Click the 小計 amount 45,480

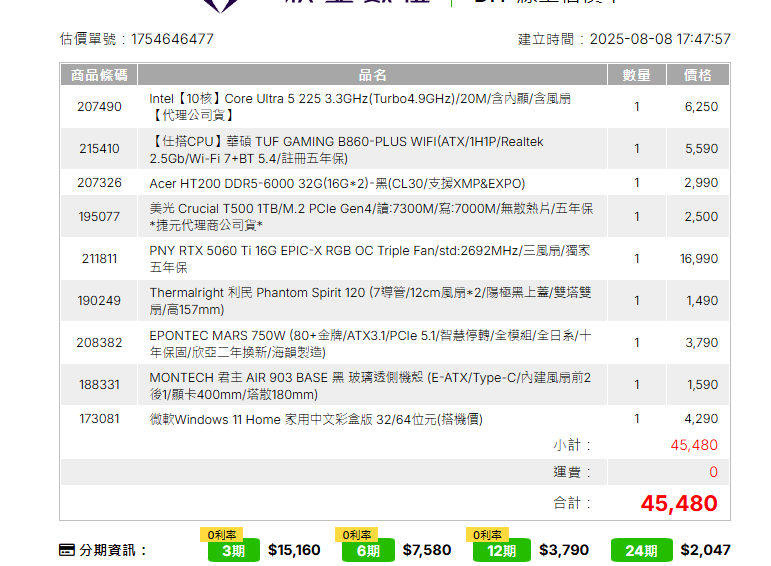tap(694, 445)
